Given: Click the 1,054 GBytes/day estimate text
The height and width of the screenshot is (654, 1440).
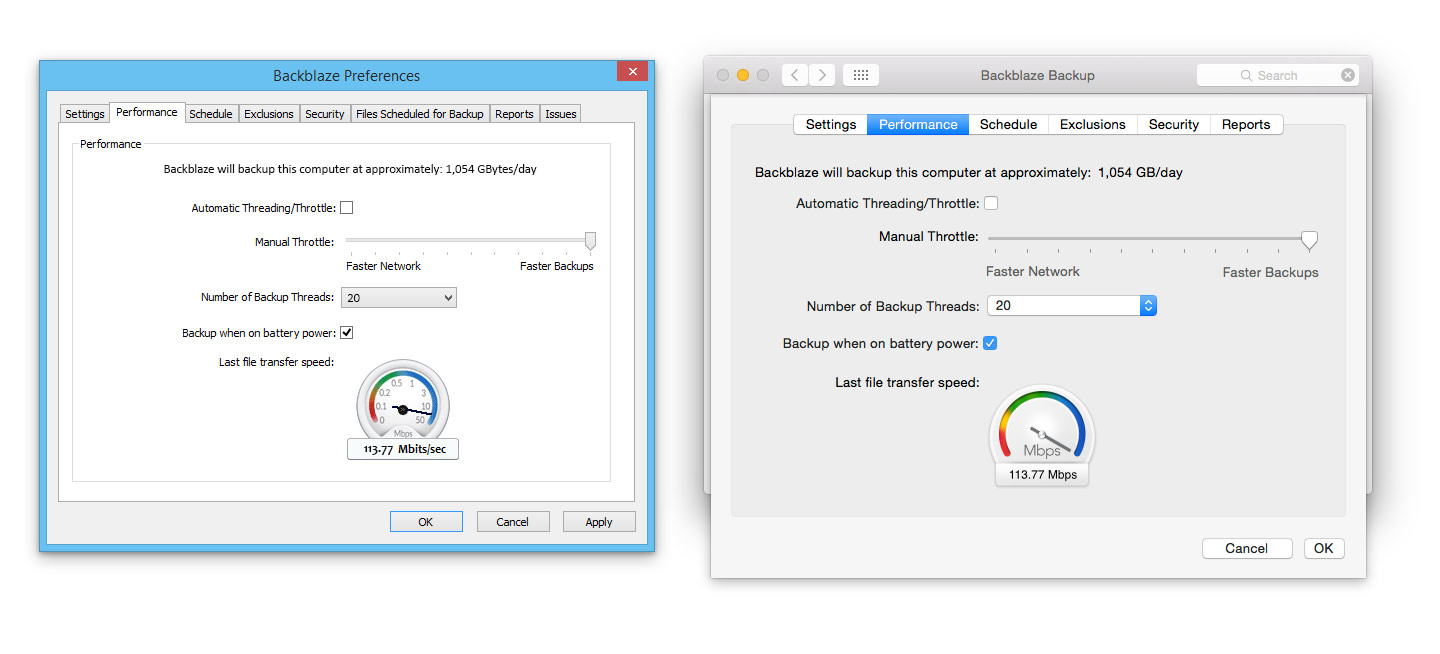Looking at the screenshot, I should point(490,169).
